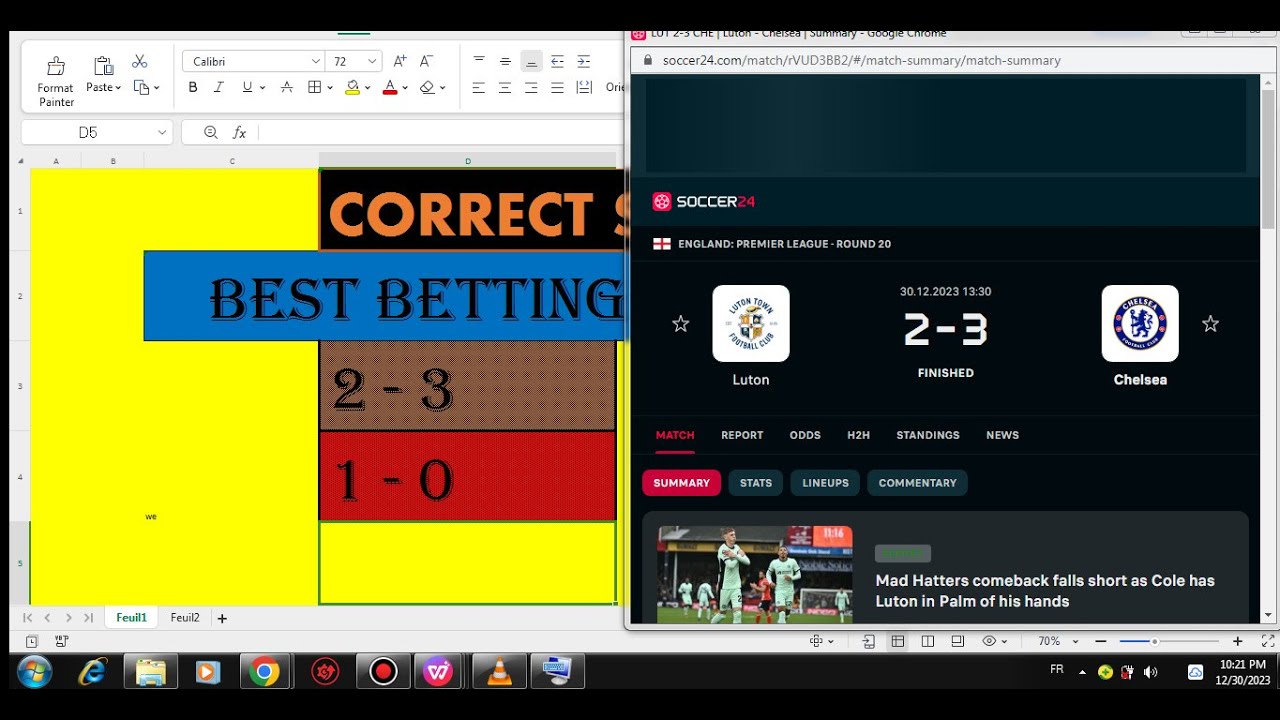Image resolution: width=1280 pixels, height=720 pixels.
Task: Click the fx insert function icon
Action: (x=239, y=132)
